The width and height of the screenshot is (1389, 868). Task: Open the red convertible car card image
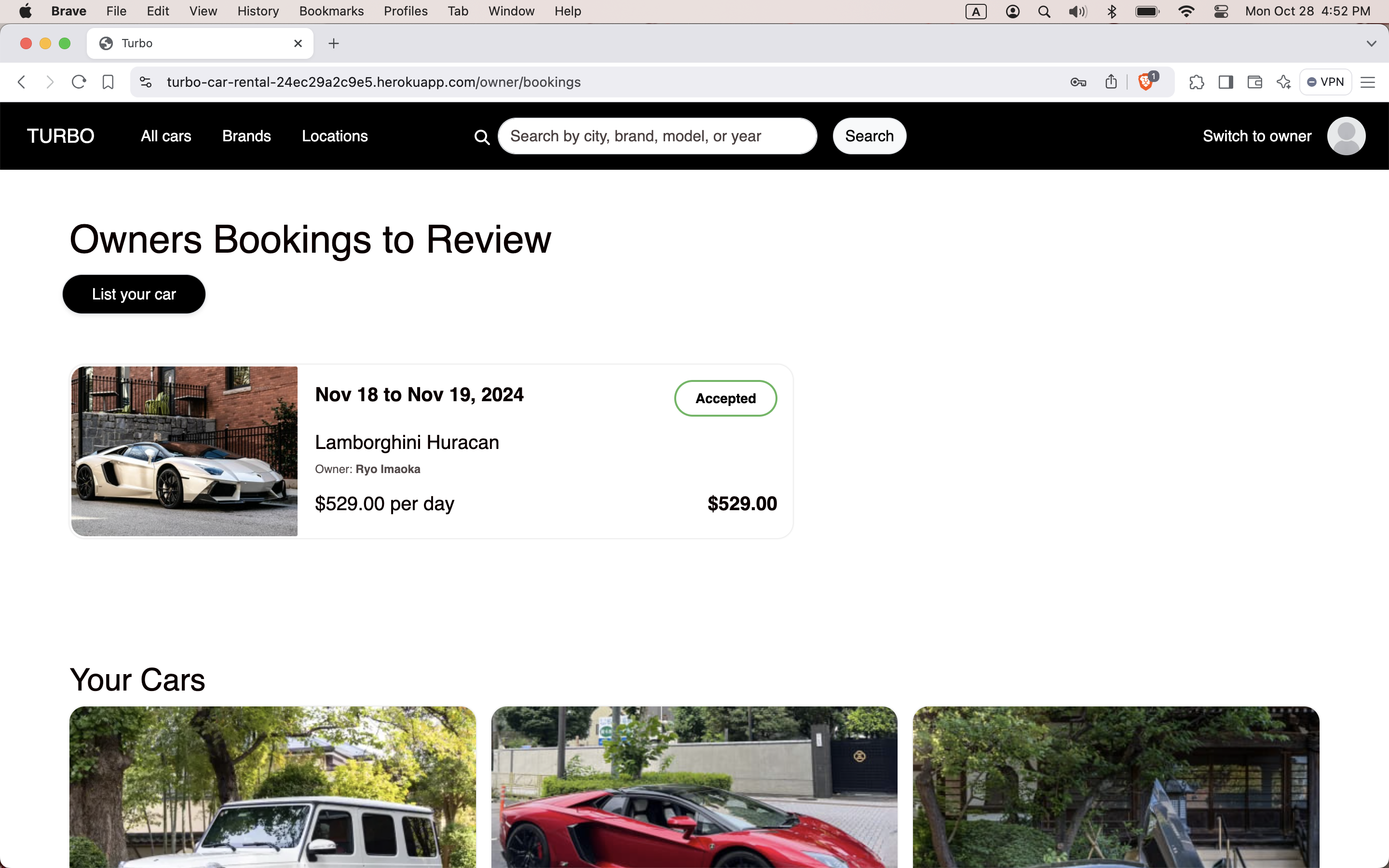(694, 787)
